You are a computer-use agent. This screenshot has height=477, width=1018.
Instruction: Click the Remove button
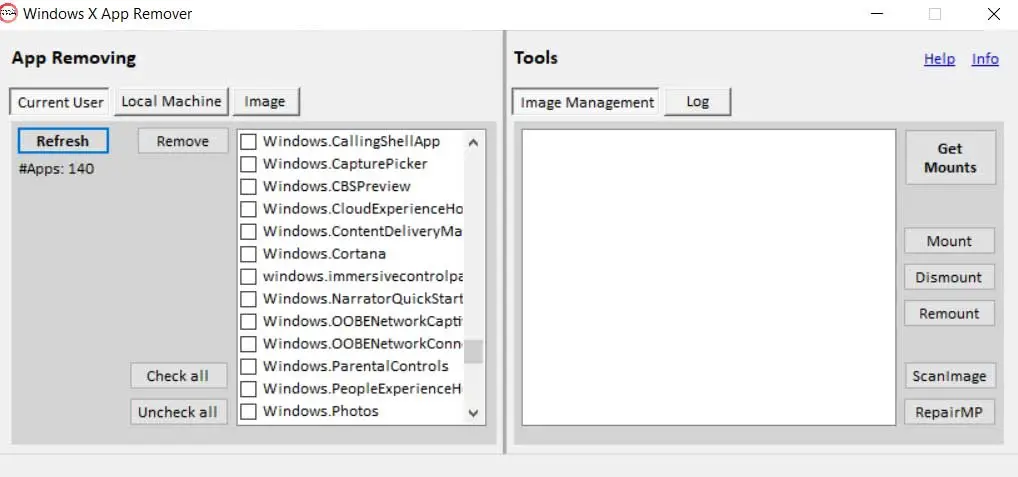click(183, 141)
